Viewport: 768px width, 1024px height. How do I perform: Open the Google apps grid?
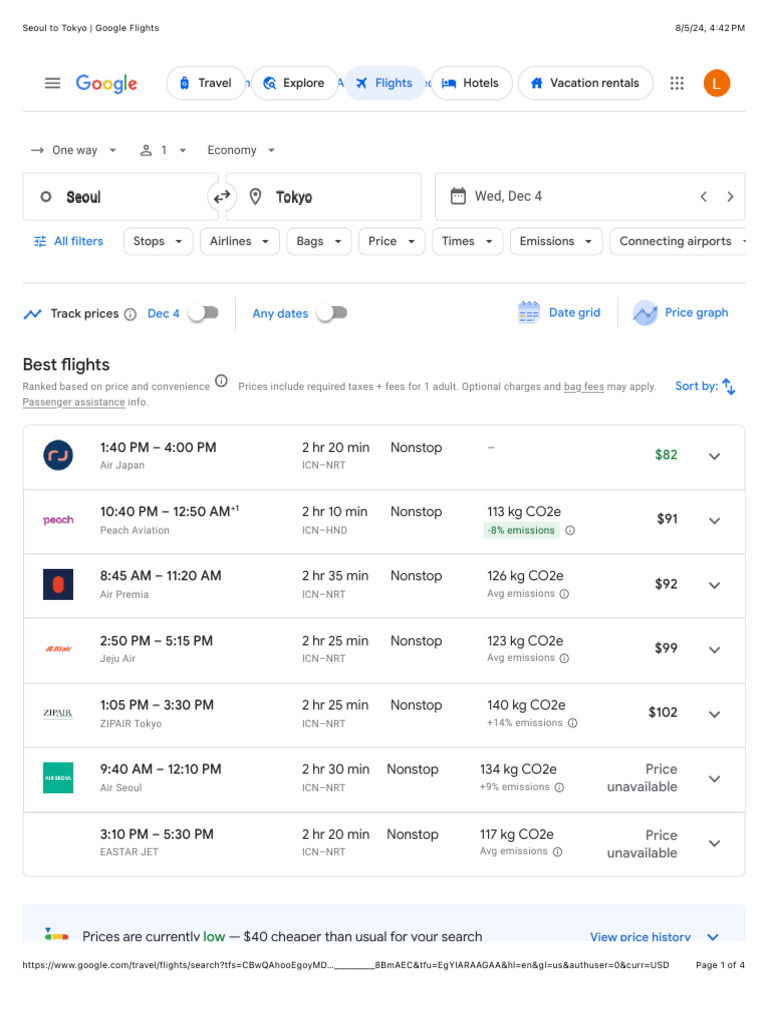tap(677, 83)
